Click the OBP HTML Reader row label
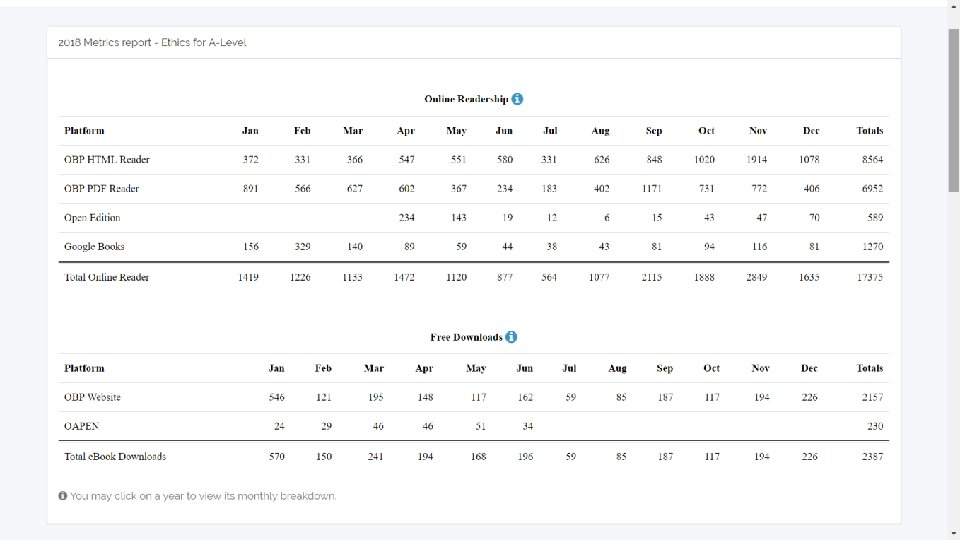960x540 pixels. 101,160
